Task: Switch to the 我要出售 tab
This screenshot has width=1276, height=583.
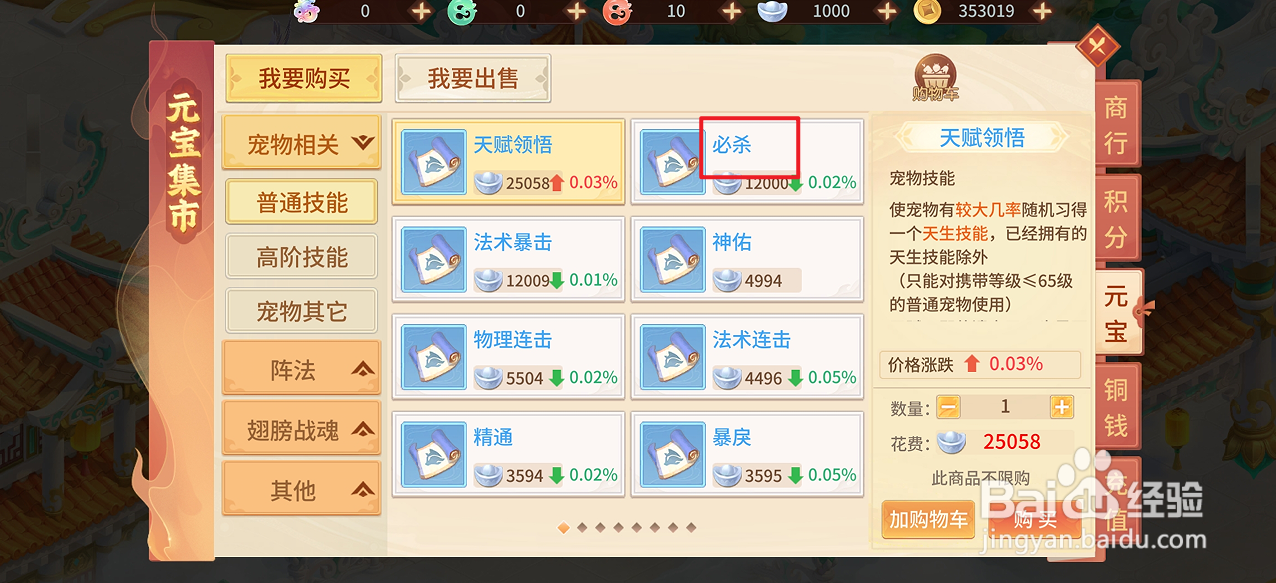Action: click(x=473, y=79)
